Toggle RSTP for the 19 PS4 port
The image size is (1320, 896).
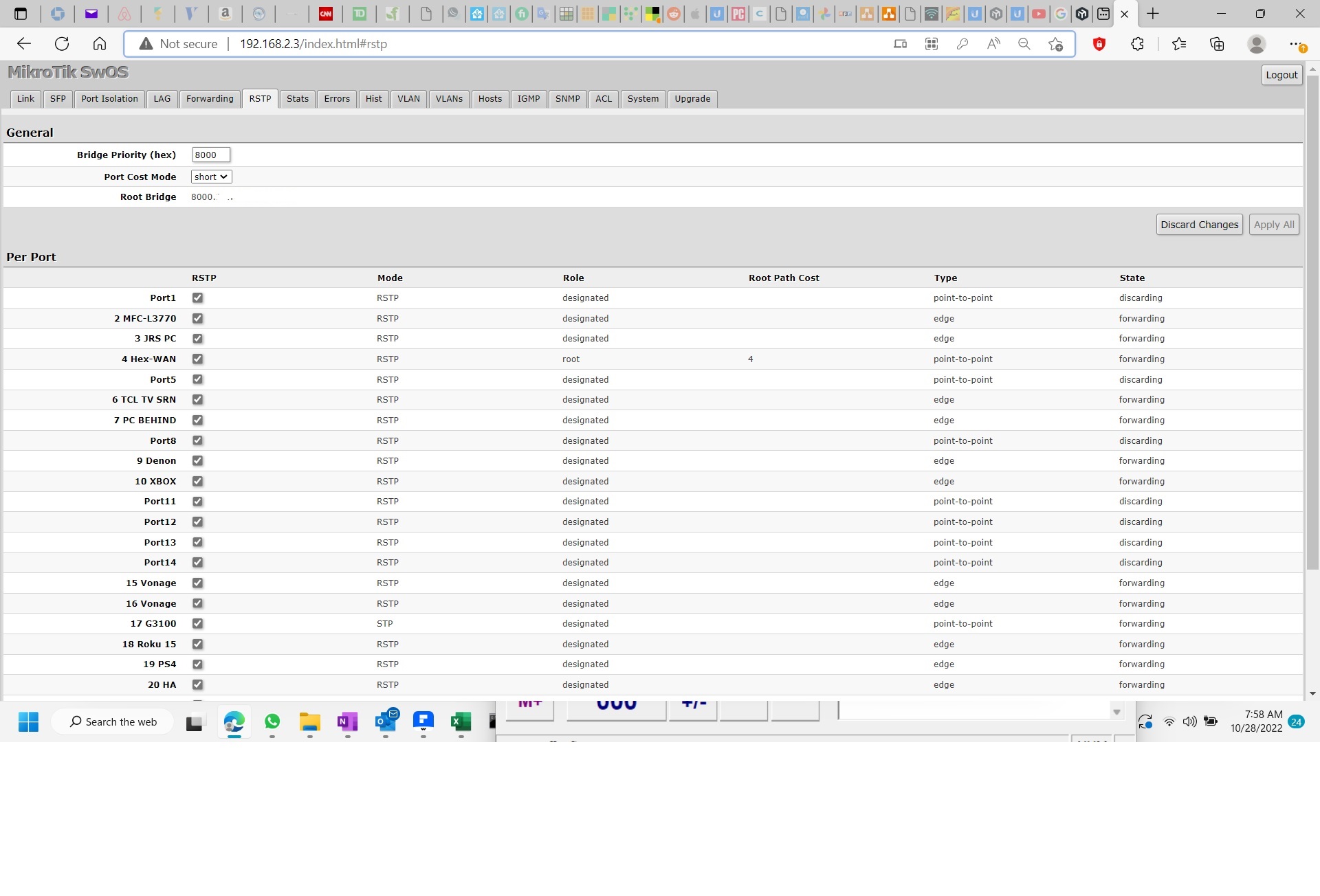pyautogui.click(x=197, y=664)
